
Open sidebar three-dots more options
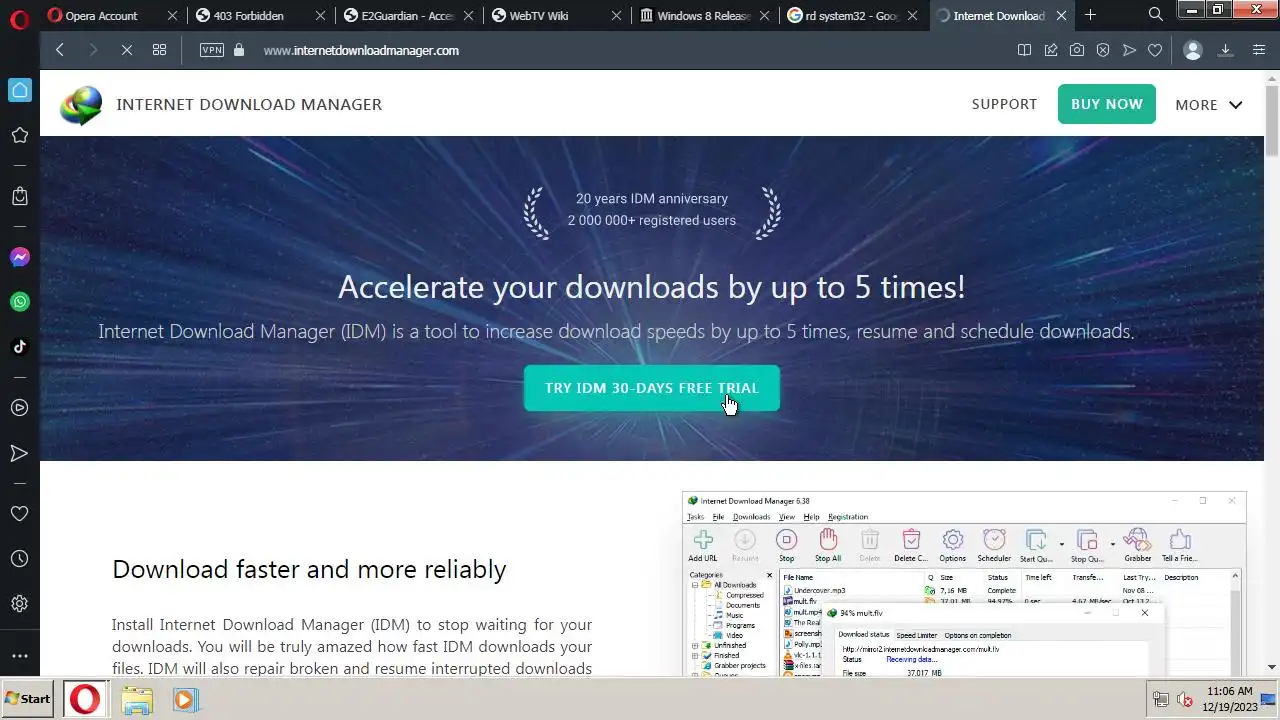tap(19, 656)
